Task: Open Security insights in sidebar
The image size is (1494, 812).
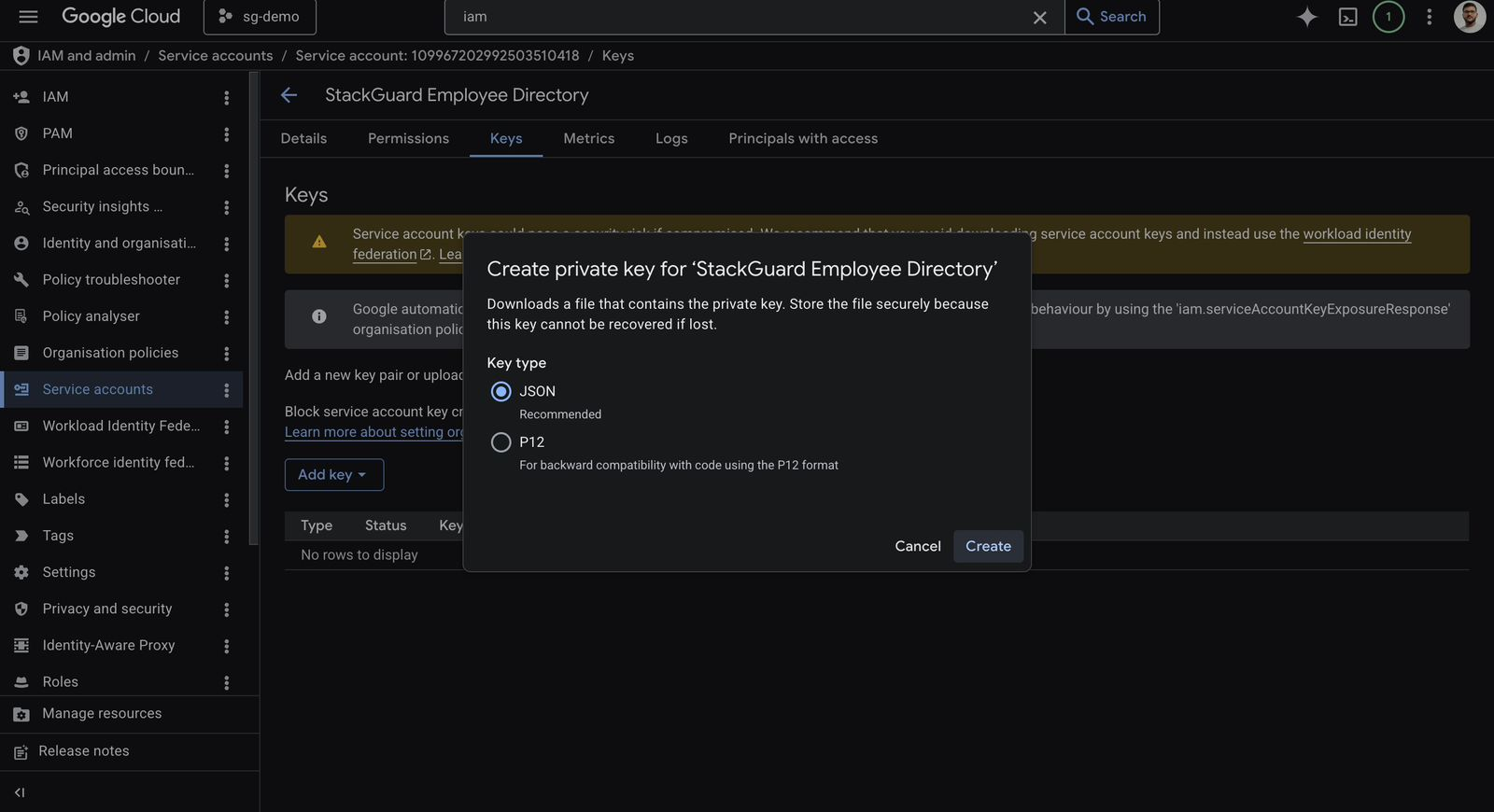Action: [103, 206]
